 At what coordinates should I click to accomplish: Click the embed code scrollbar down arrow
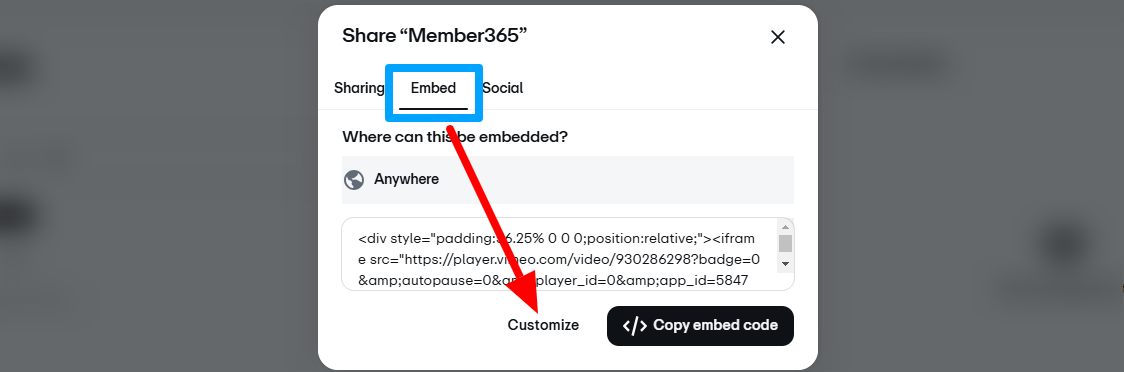coord(786,264)
